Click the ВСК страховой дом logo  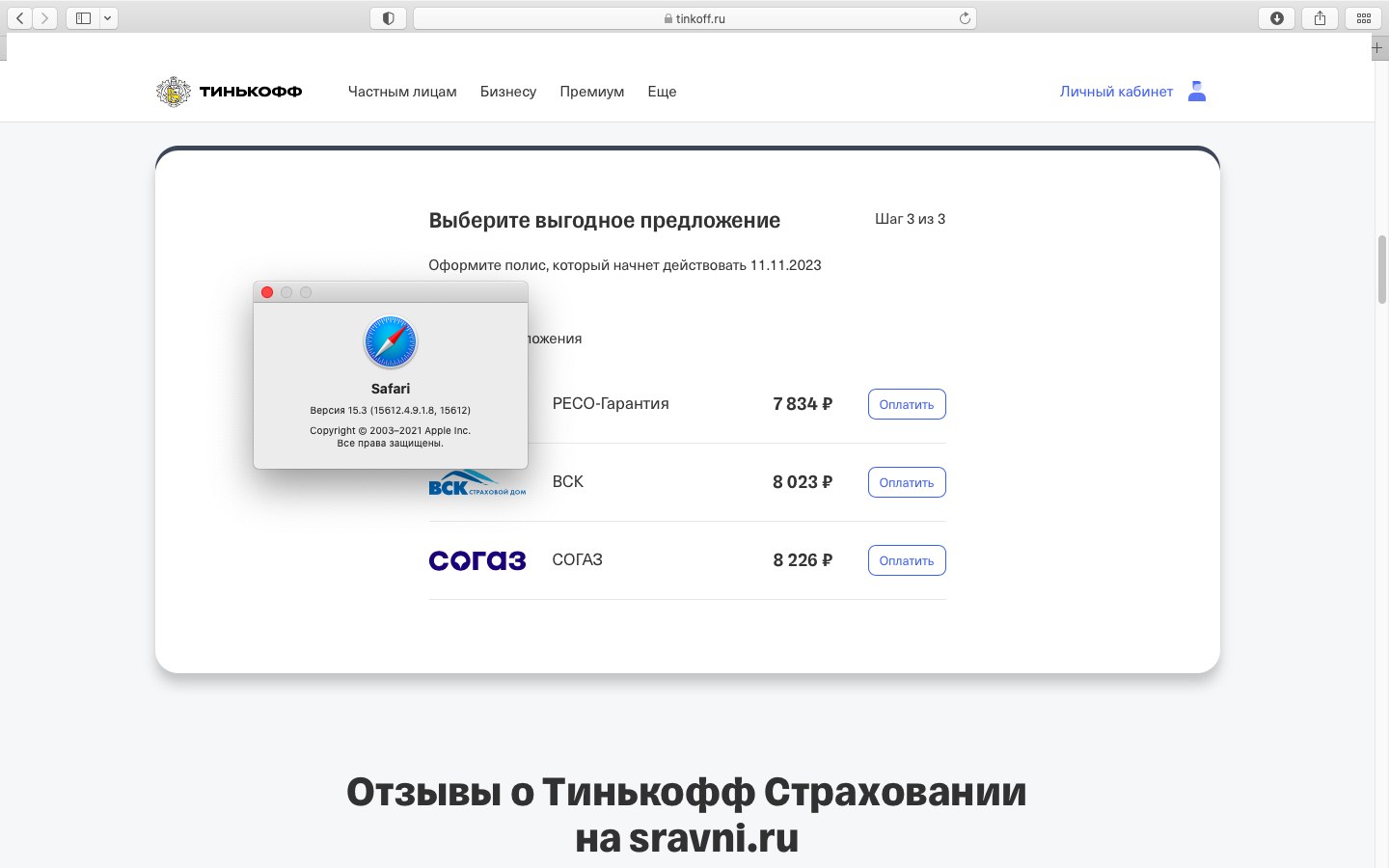pyautogui.click(x=477, y=483)
